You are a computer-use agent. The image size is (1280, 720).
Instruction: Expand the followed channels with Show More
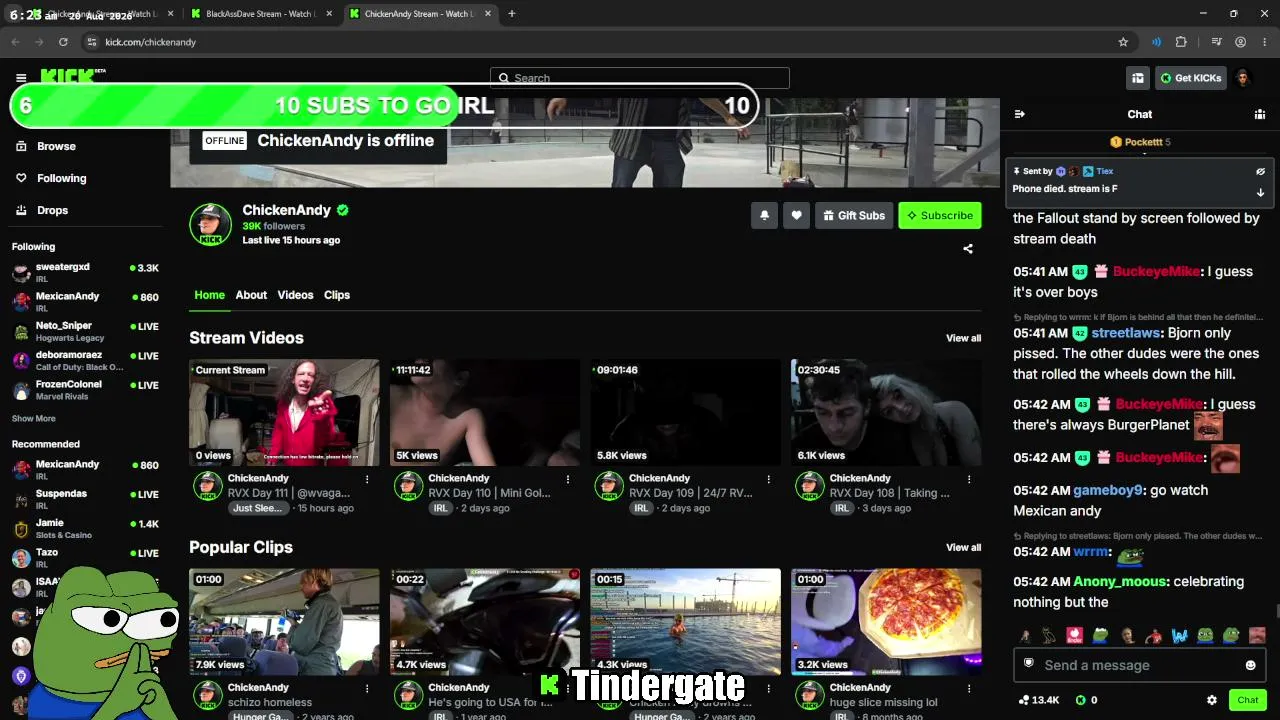(34, 419)
